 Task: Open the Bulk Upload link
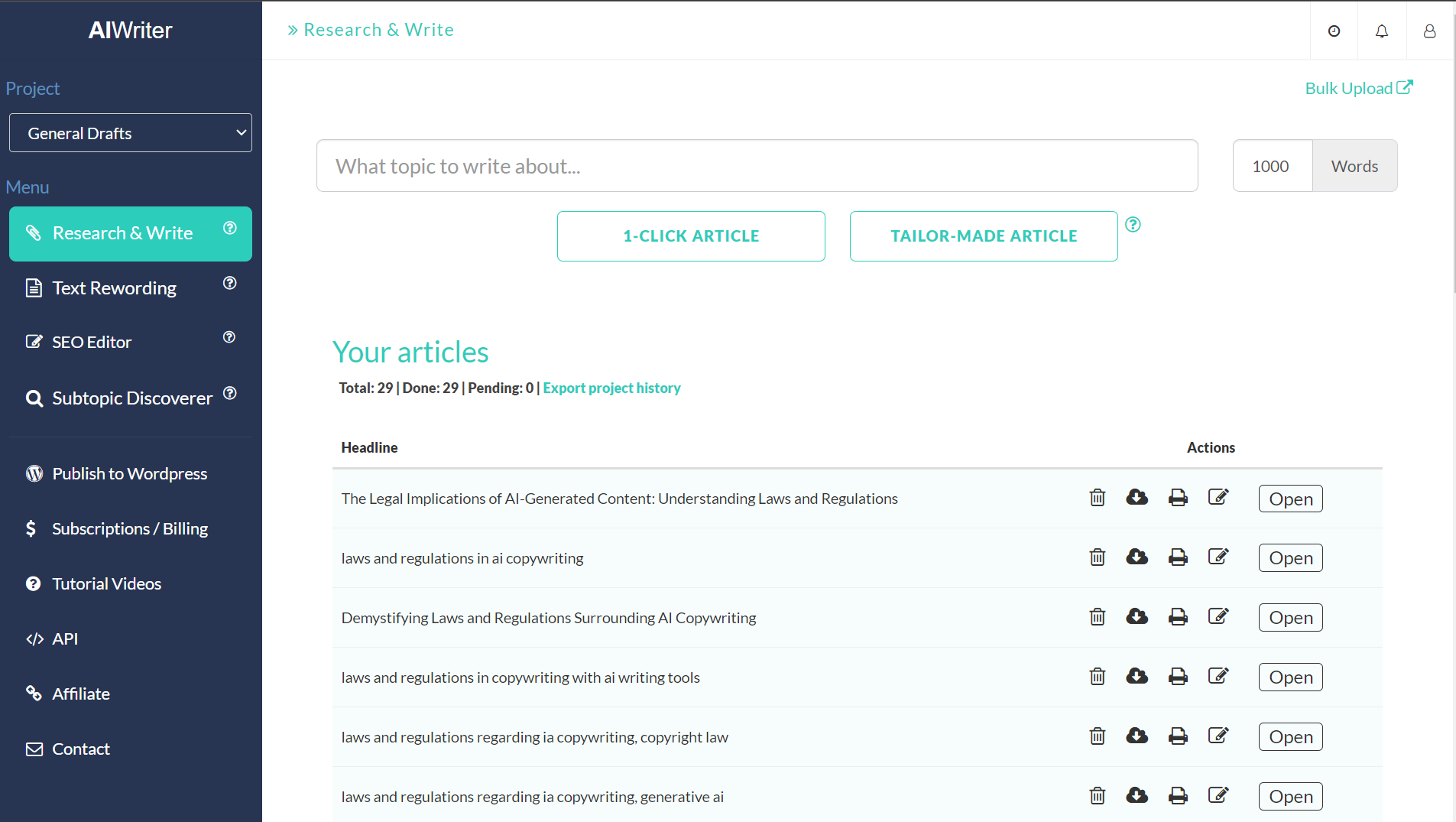click(x=1358, y=88)
